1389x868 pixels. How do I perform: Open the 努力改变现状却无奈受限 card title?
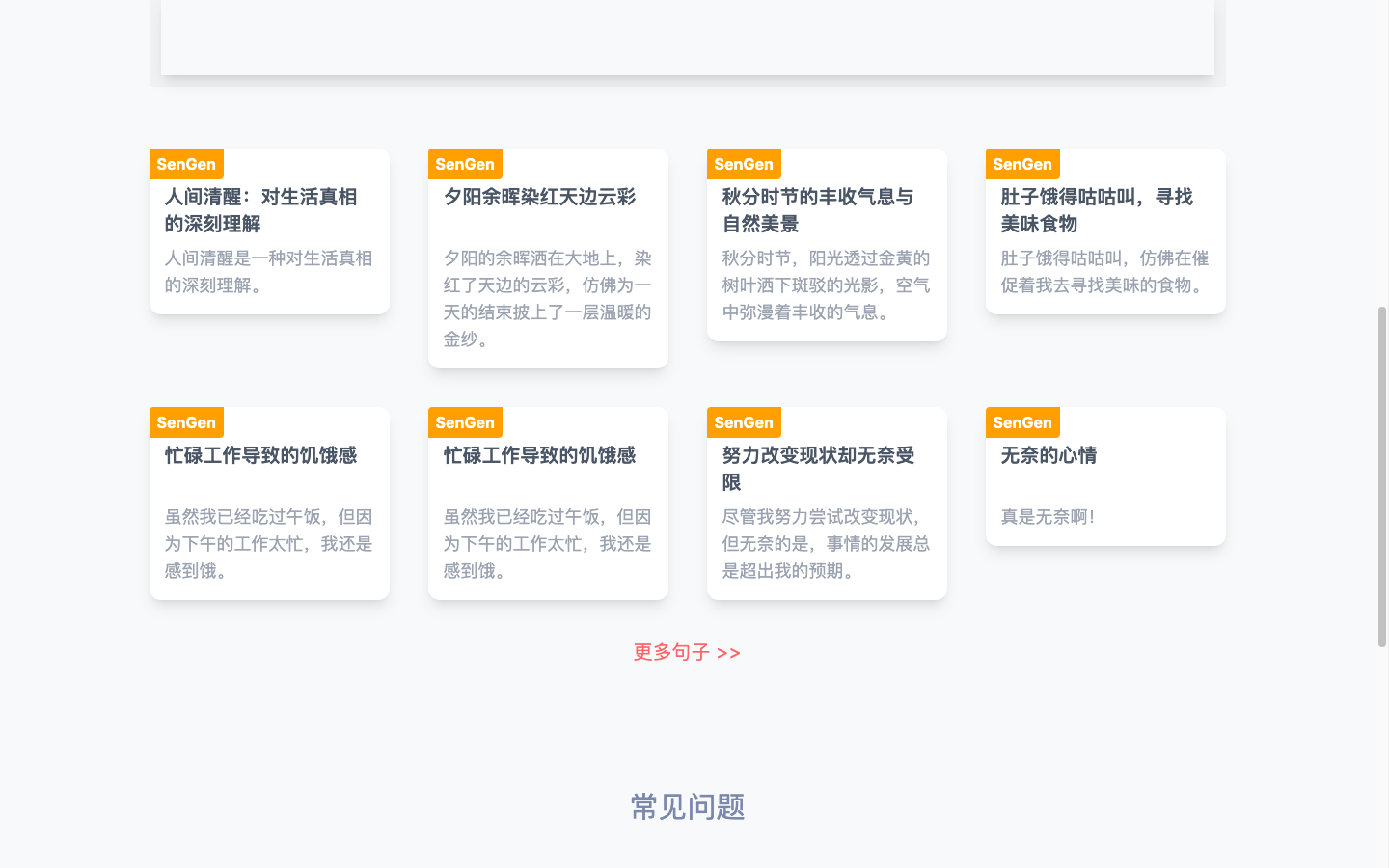817,469
